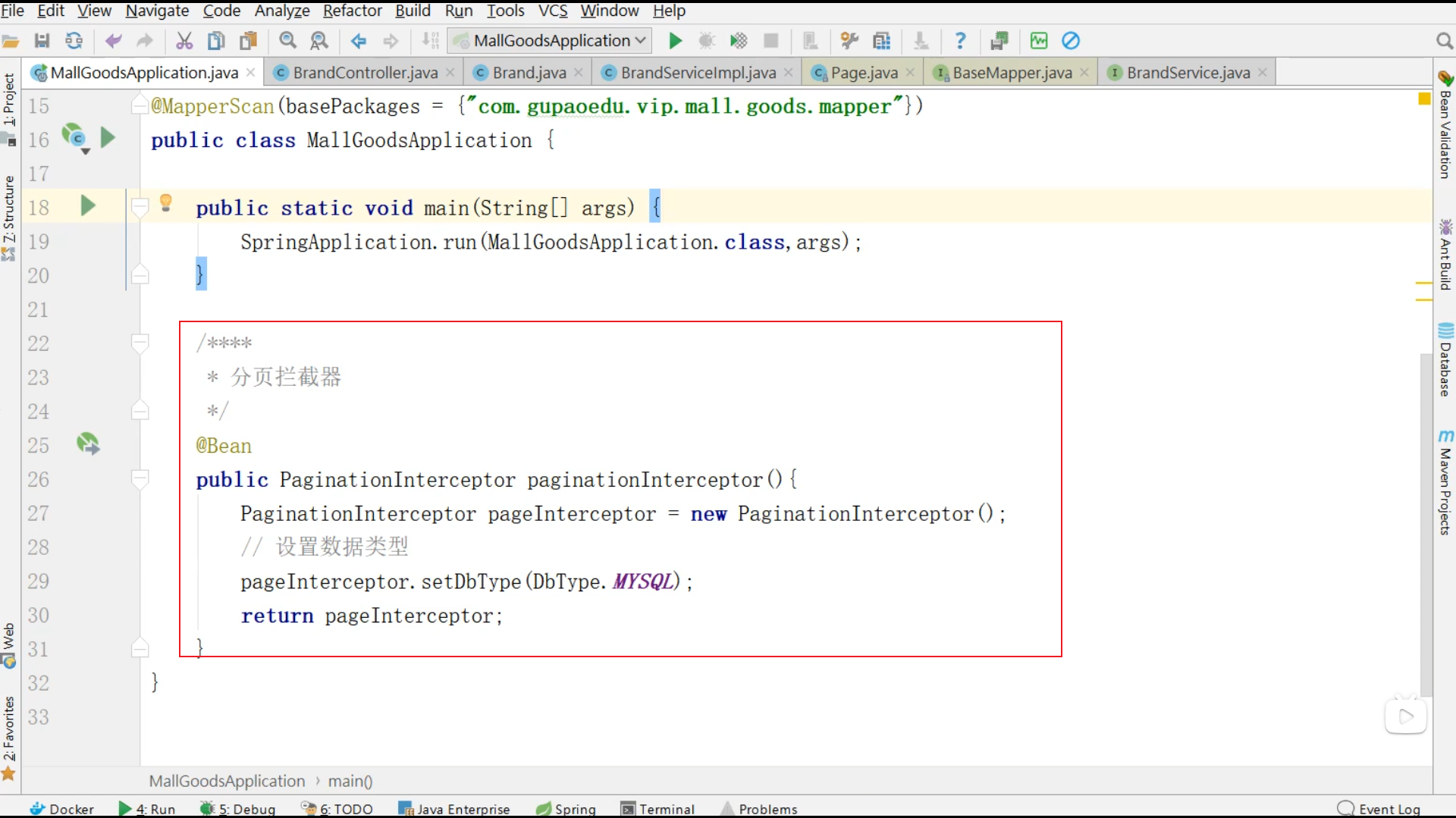The image size is (1456, 818).
Task: Open Search Everywhere magnifier at top right
Action: (x=1444, y=40)
